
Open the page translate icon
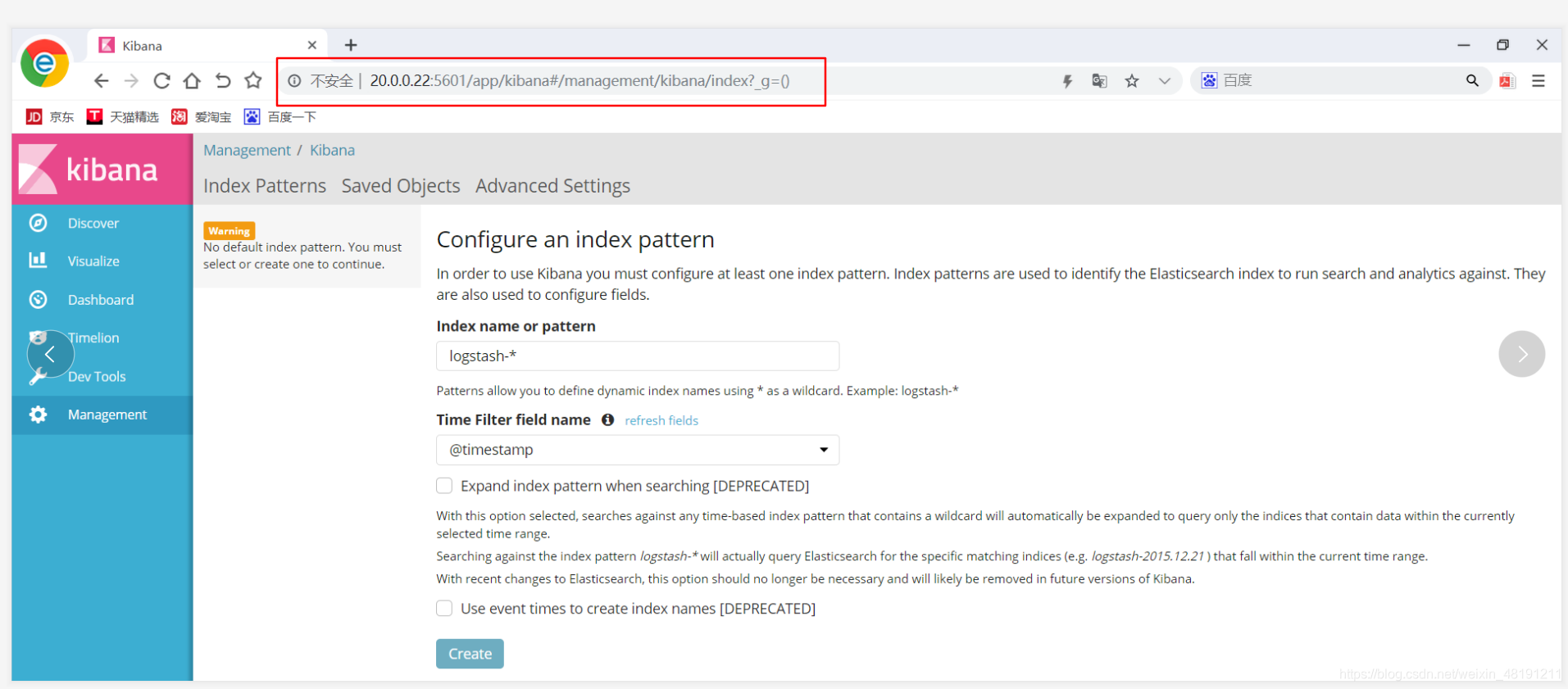(1099, 80)
